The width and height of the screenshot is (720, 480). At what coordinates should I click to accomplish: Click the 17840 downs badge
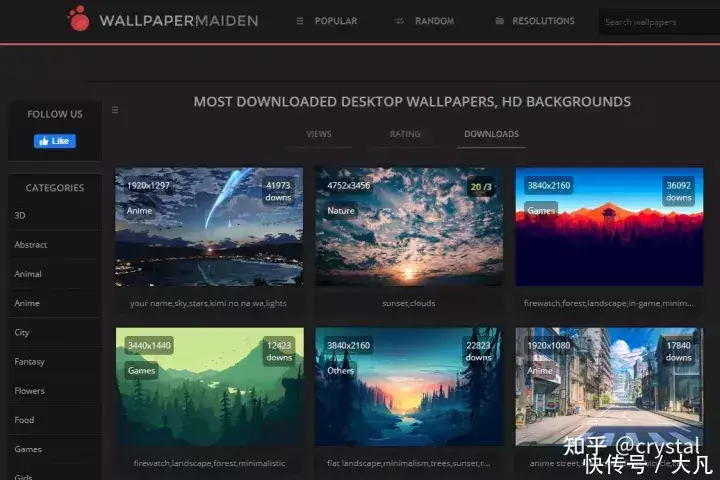tap(679, 351)
